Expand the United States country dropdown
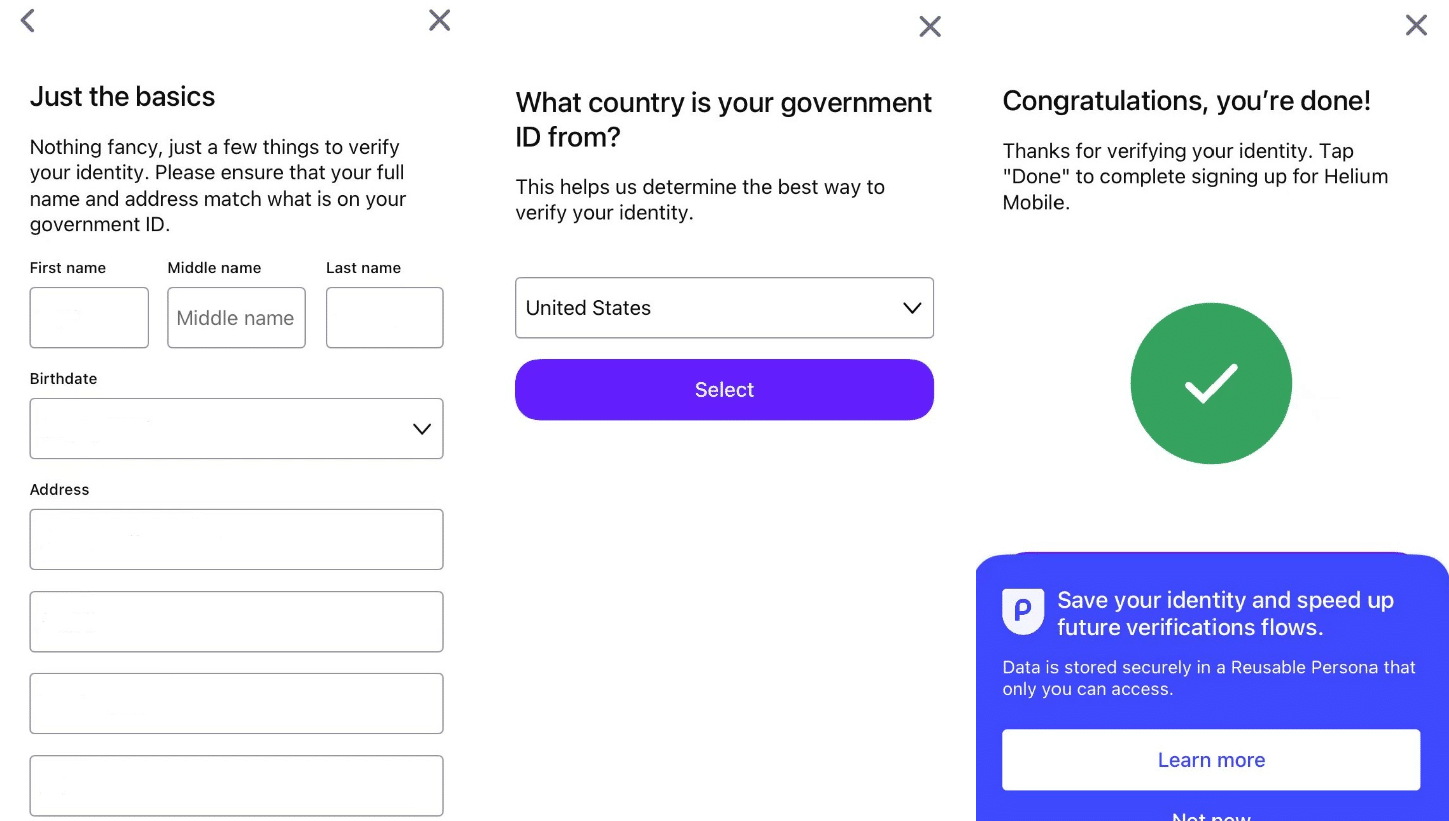Image resolution: width=1449 pixels, height=821 pixels. pos(724,308)
